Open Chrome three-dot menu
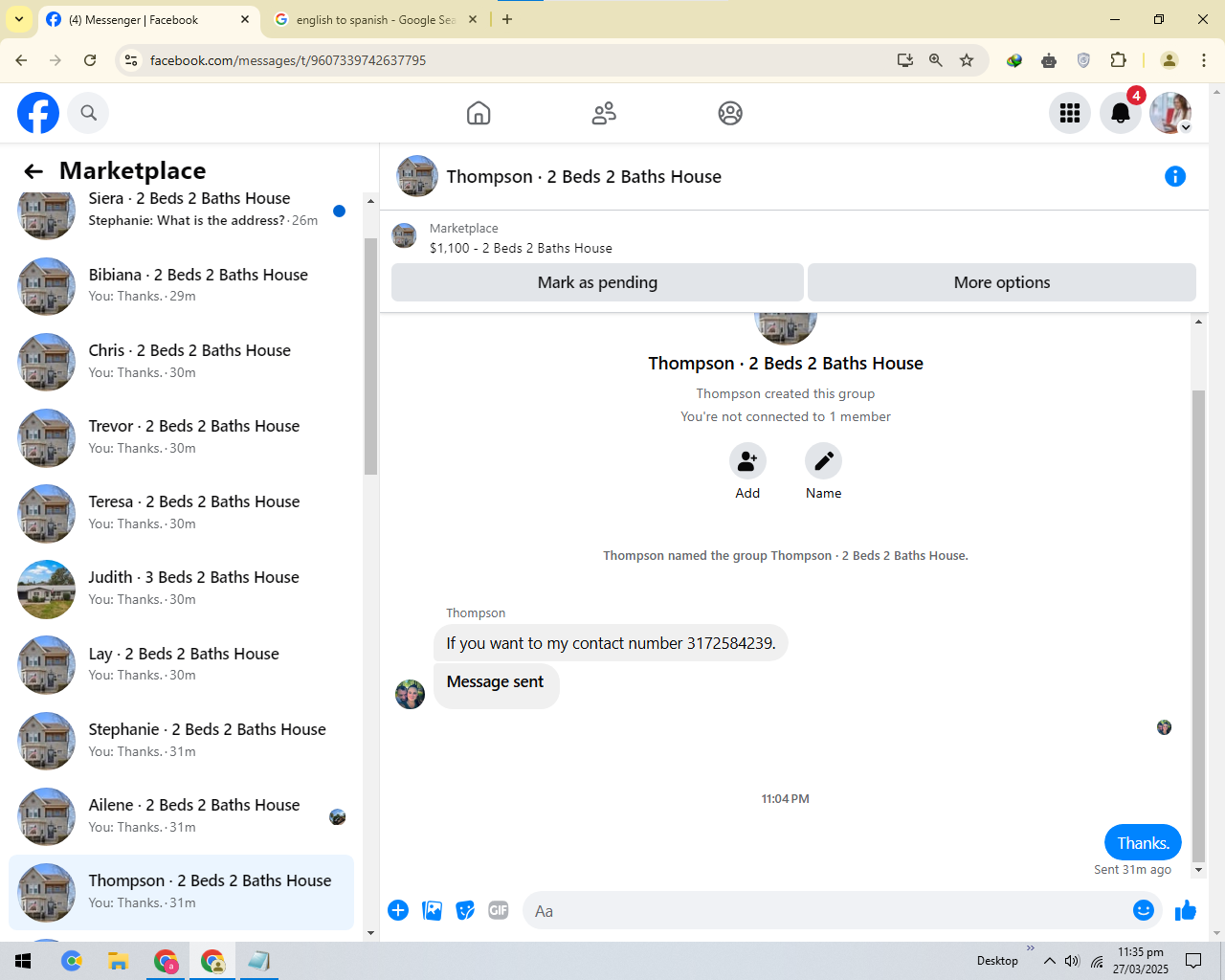Screen dimensions: 1225x980 [x=1204, y=60]
